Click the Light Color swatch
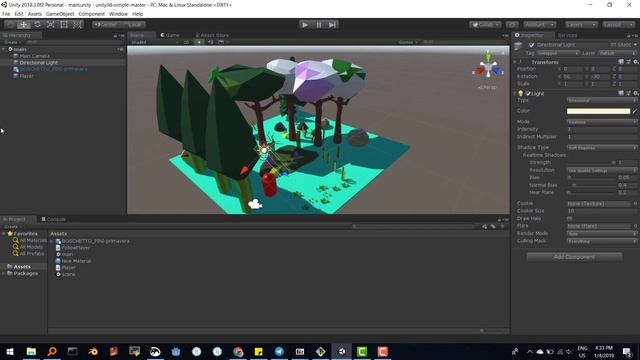Viewport: 640px width, 360px height. (x=598, y=111)
